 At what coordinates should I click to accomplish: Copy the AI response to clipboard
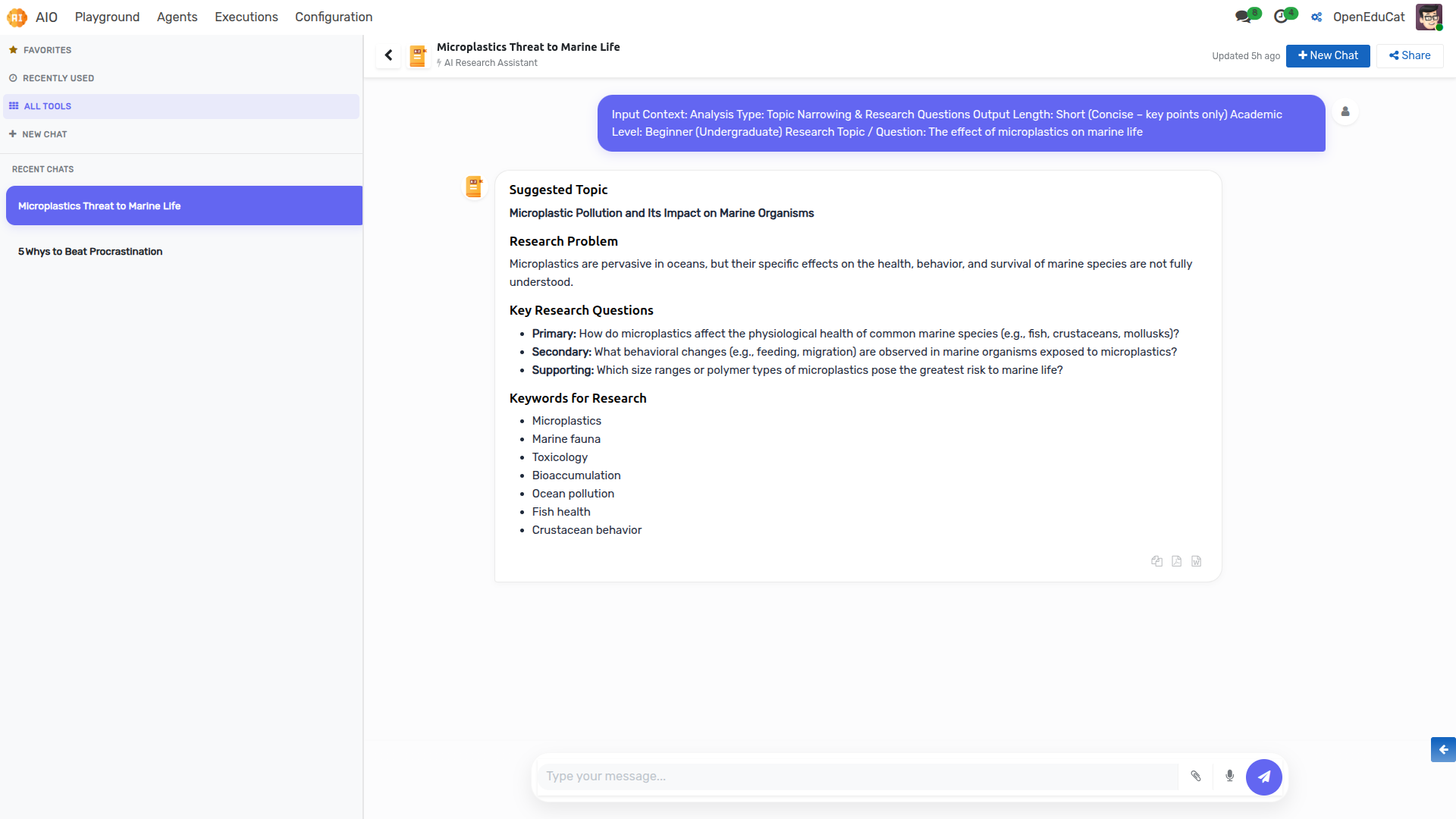1156,561
